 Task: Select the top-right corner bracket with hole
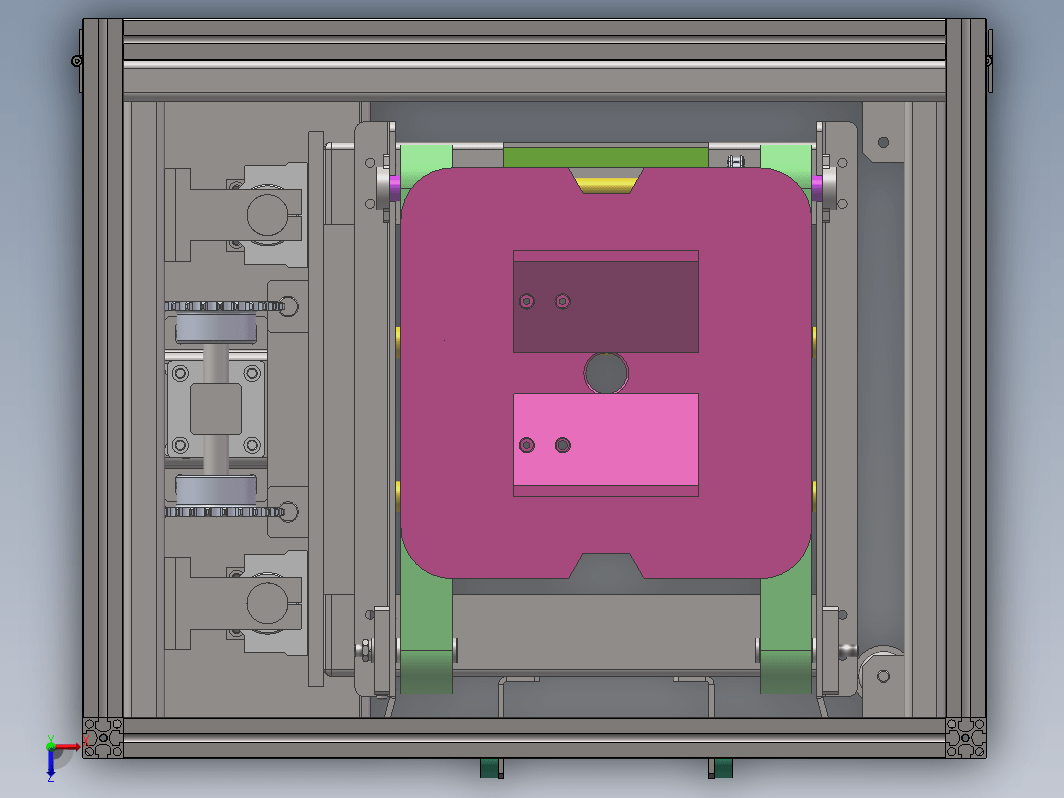(x=883, y=132)
